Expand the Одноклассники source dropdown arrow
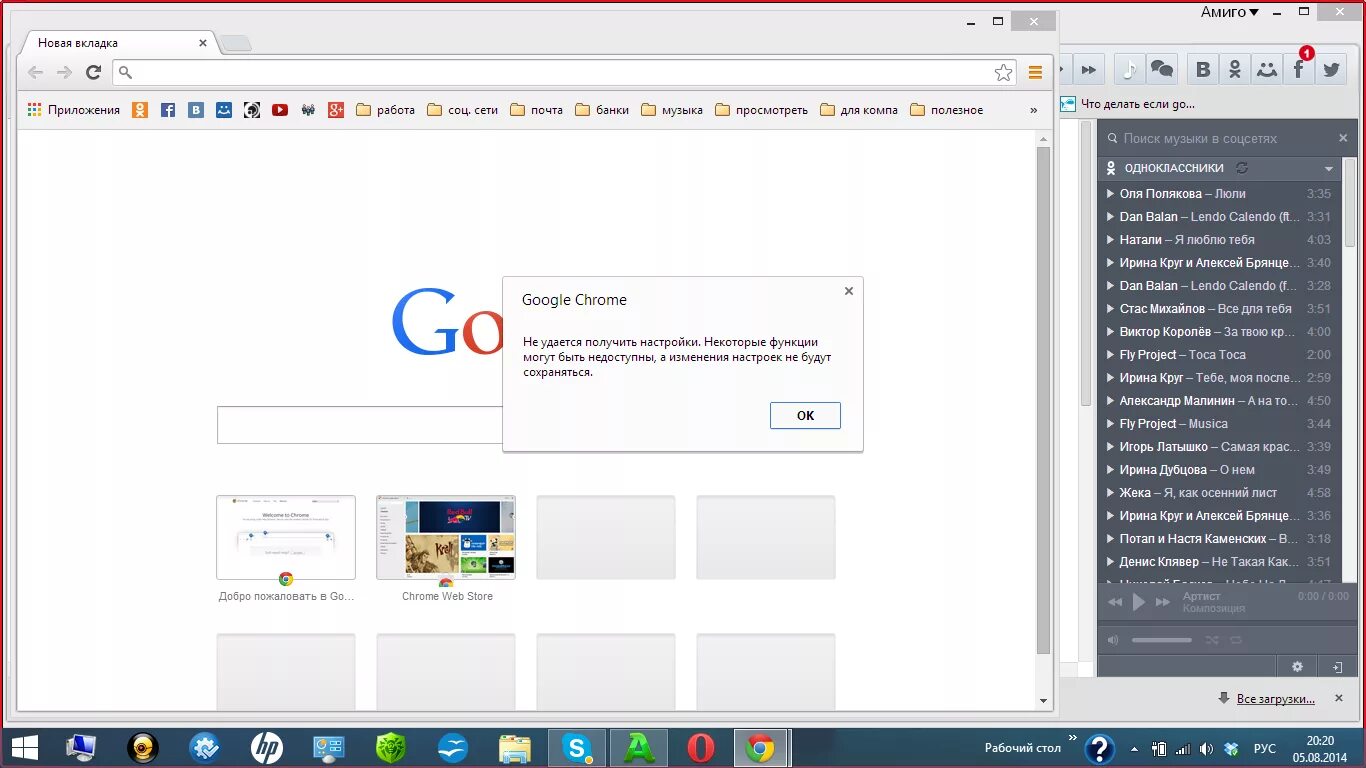Screen dimensions: 1366x768 1329,169
